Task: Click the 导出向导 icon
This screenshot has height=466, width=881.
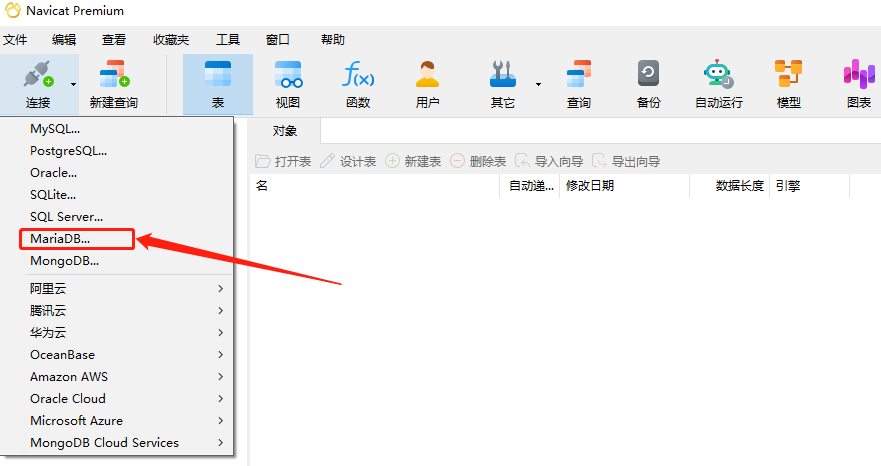Action: click(600, 162)
